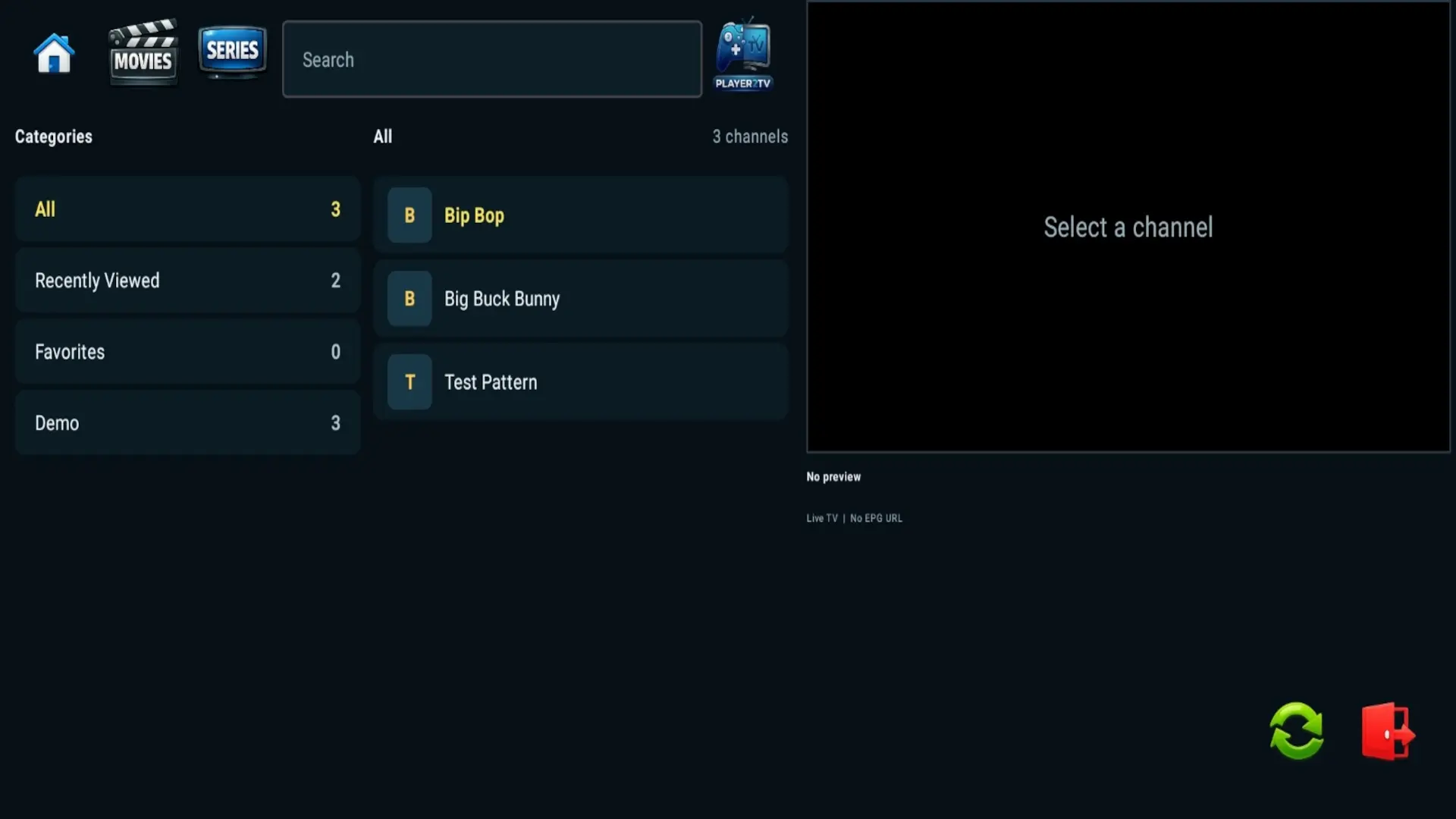Open the Series section
The height and width of the screenshot is (819, 1456).
coord(232,52)
